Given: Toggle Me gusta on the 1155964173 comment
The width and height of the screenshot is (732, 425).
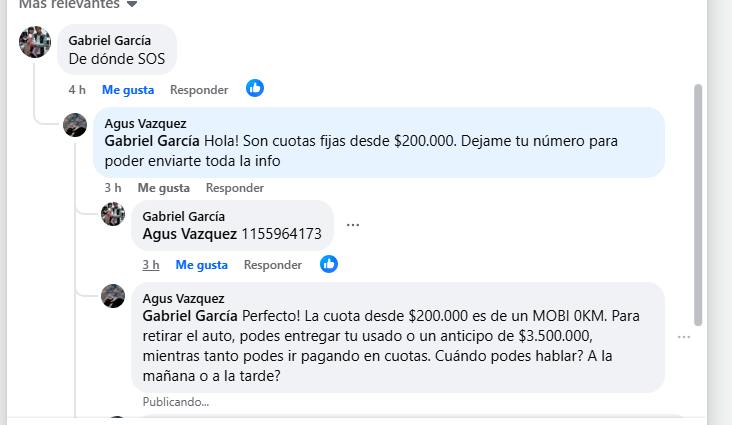Looking at the screenshot, I should click(x=202, y=265).
